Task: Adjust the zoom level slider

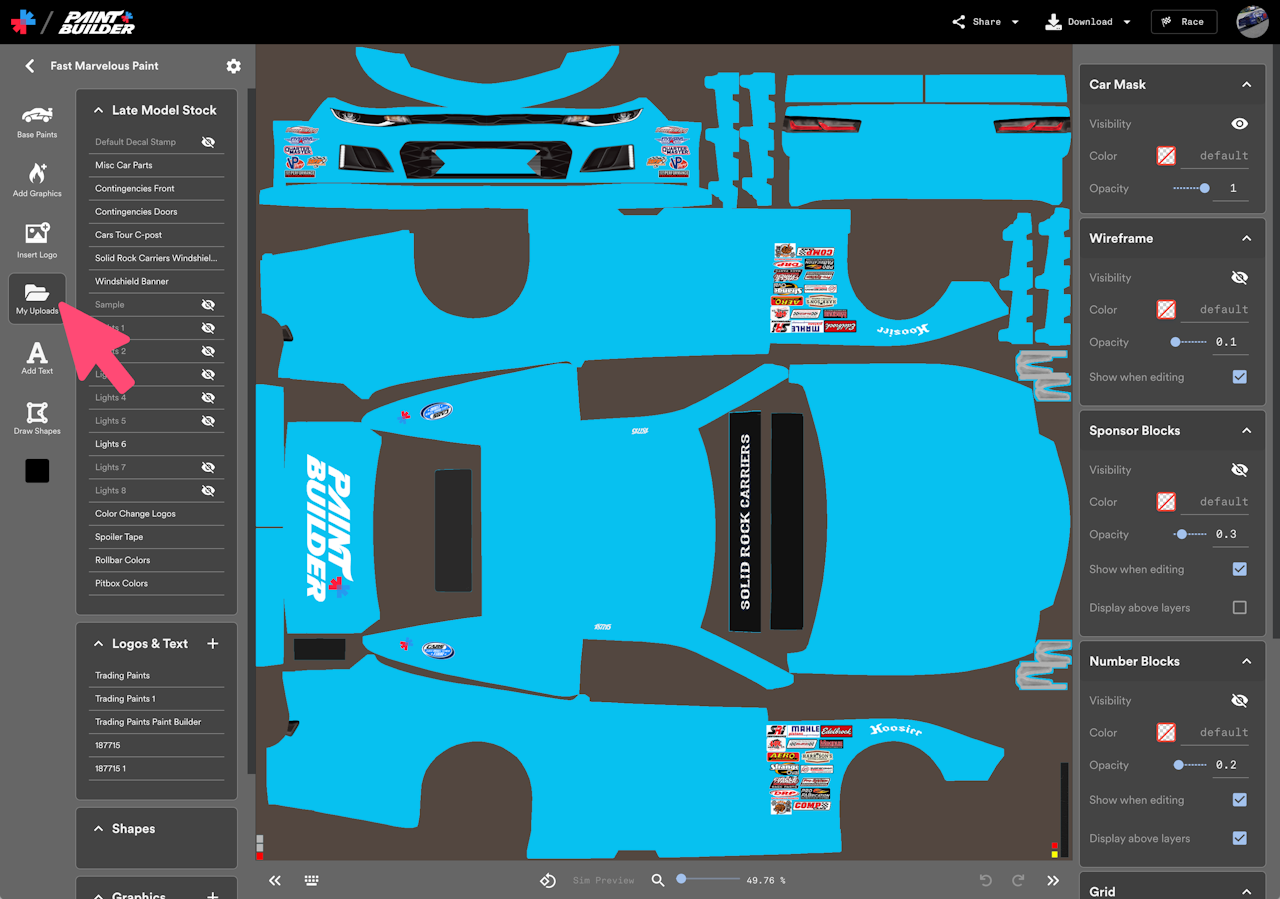Action: tap(708, 880)
